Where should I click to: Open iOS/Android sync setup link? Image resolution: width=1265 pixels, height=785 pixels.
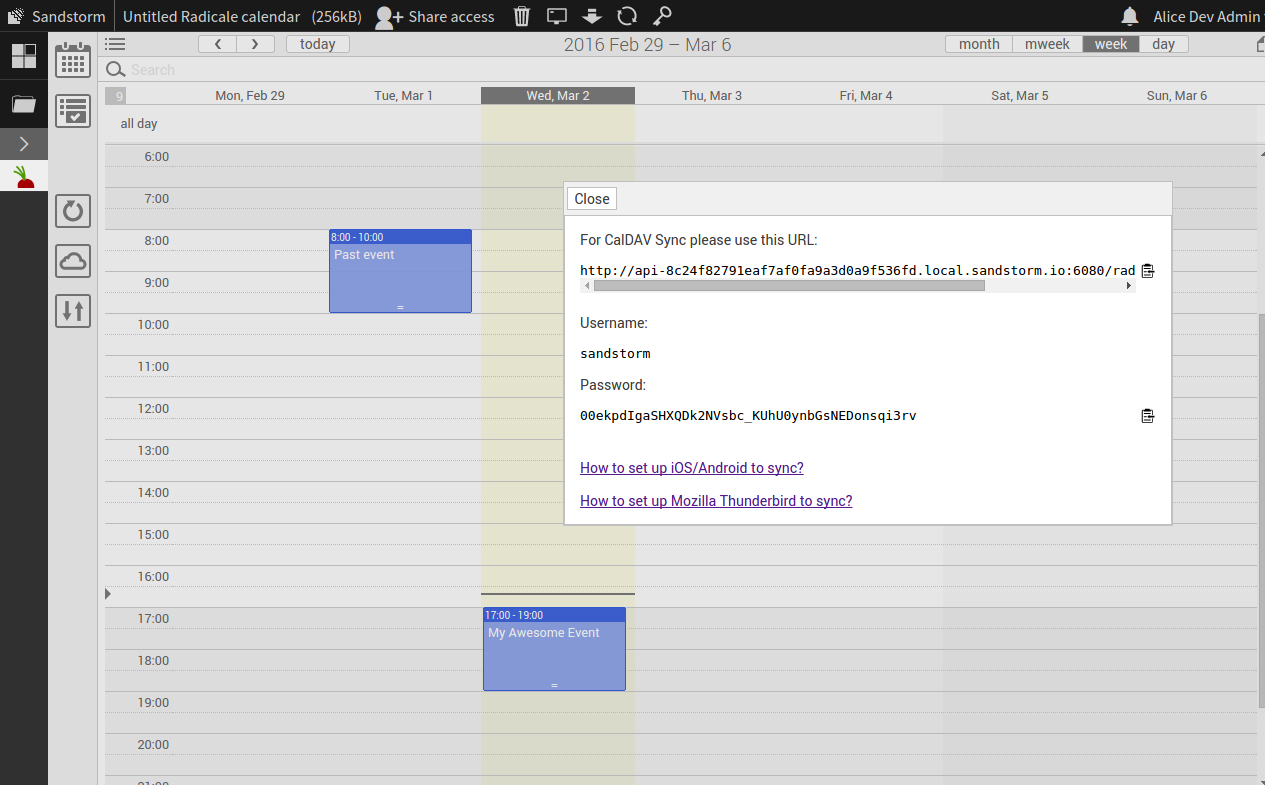click(692, 468)
